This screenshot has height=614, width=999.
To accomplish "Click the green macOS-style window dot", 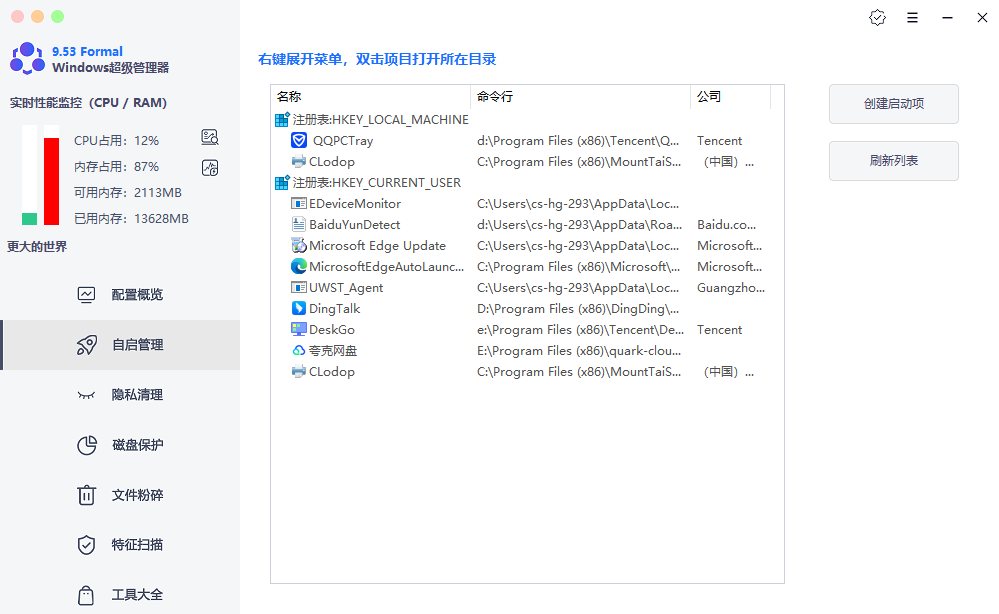I will coord(57,17).
